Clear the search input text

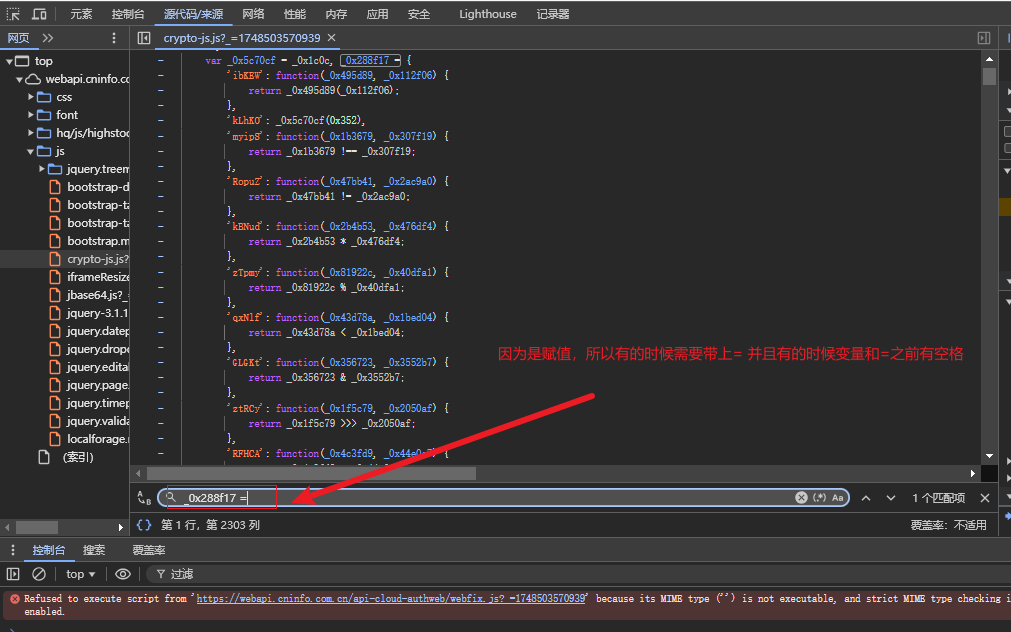[801, 498]
